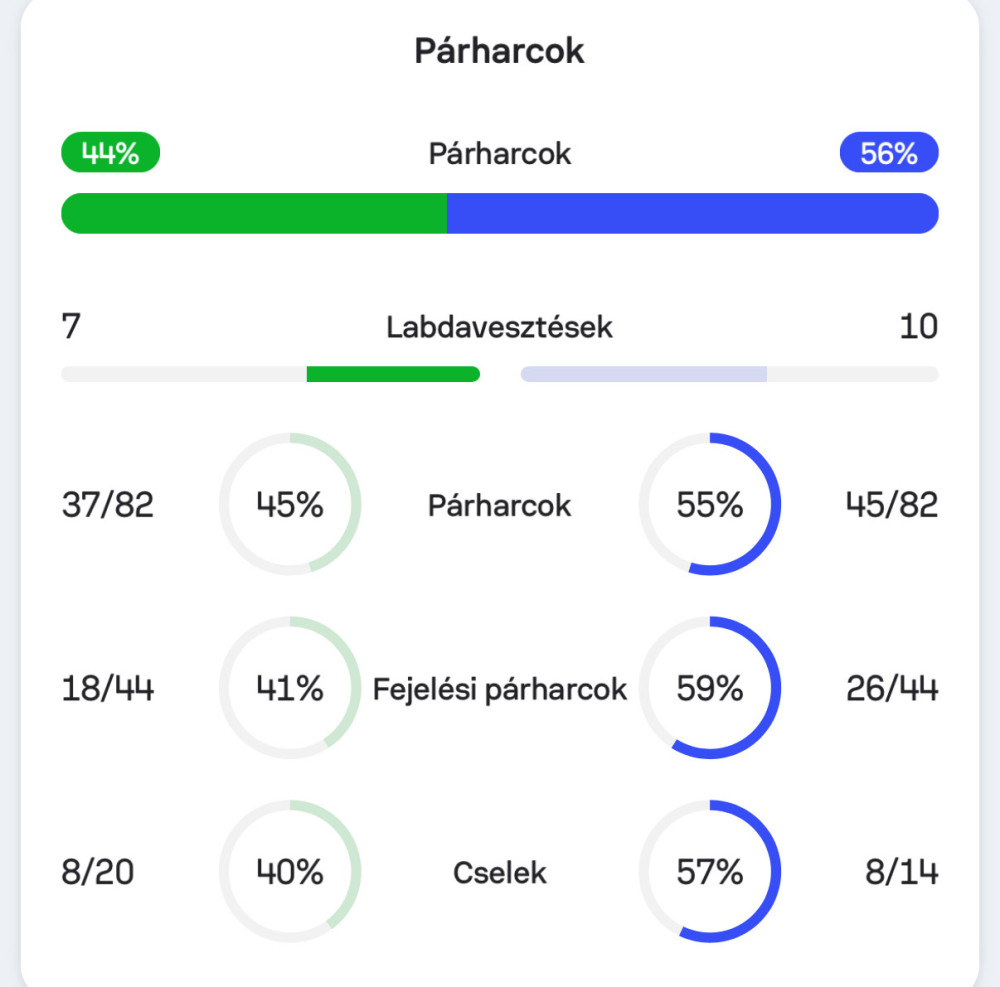Click the 59% aerial duels circle

(x=710, y=688)
